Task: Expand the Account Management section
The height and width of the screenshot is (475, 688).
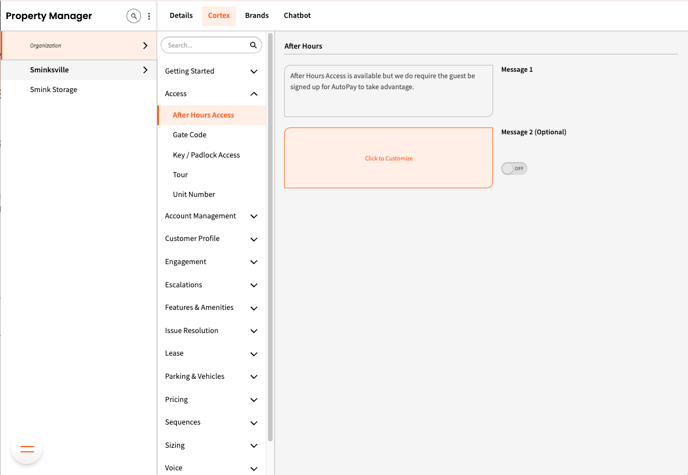Action: [x=253, y=216]
